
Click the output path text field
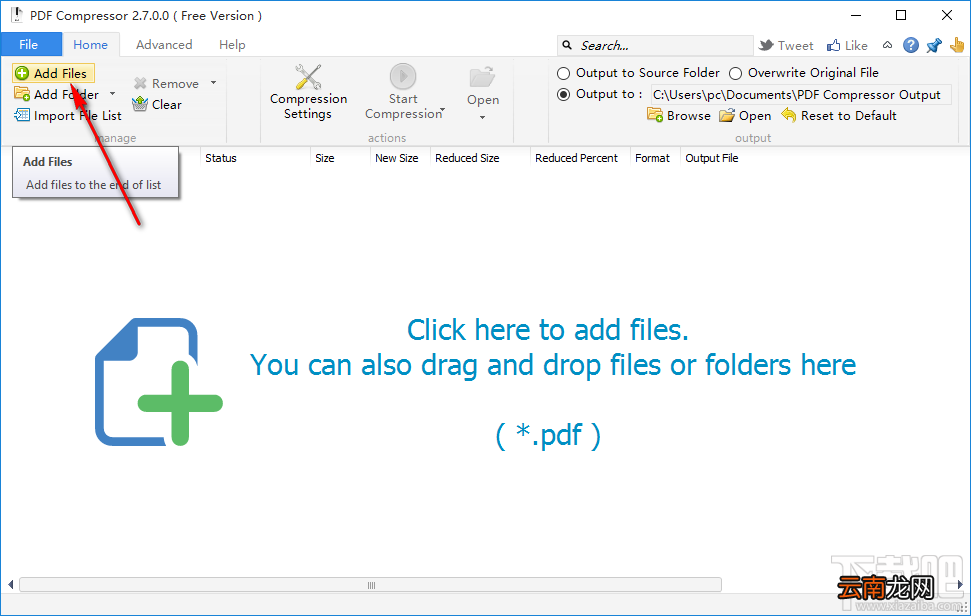[x=801, y=95]
